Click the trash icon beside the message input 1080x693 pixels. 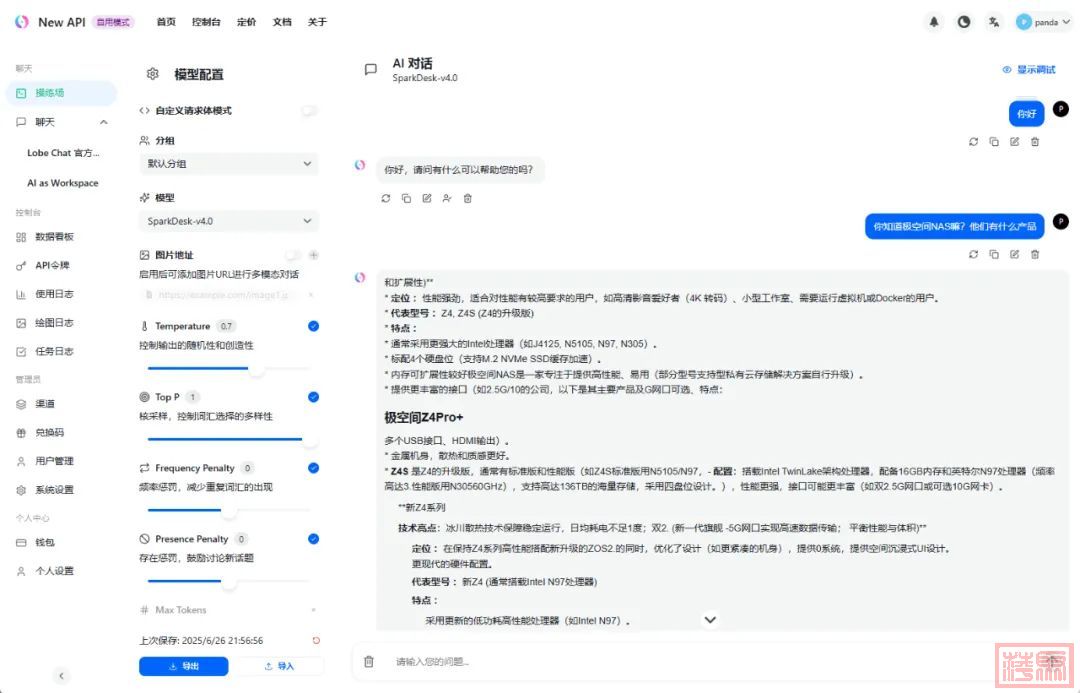pyautogui.click(x=369, y=661)
